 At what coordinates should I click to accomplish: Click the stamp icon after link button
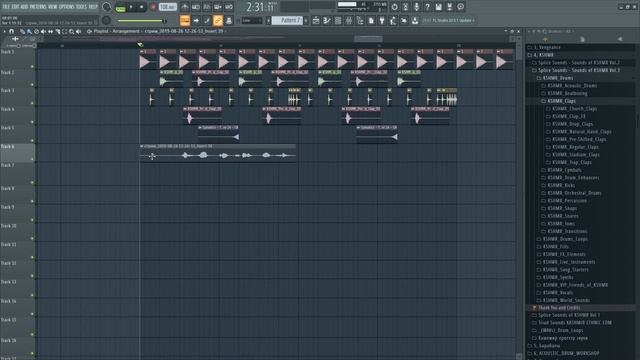tap(229, 20)
